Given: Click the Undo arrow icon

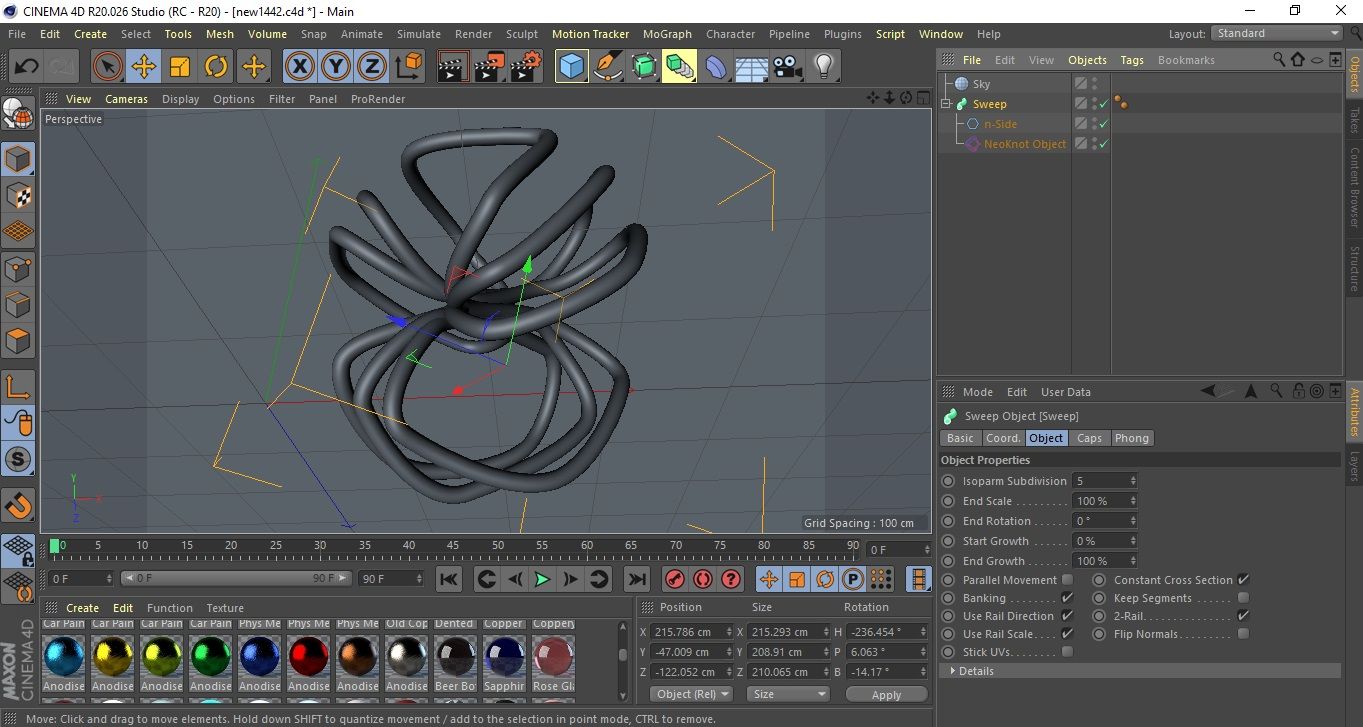Looking at the screenshot, I should (x=26, y=67).
